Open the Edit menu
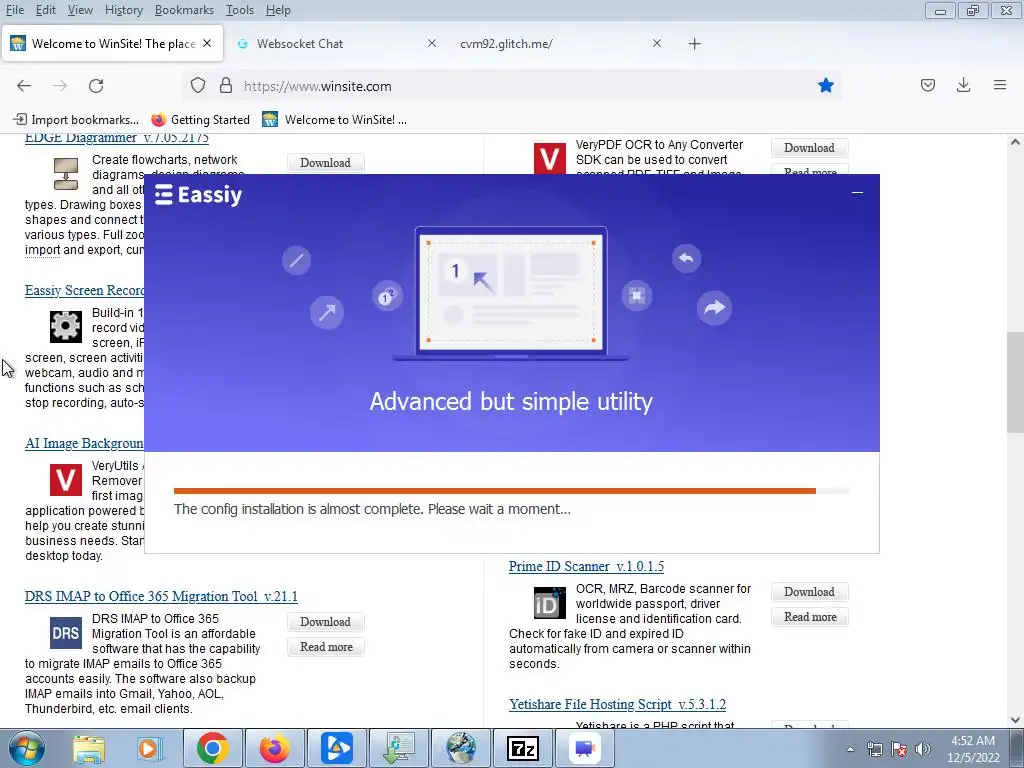 46,10
